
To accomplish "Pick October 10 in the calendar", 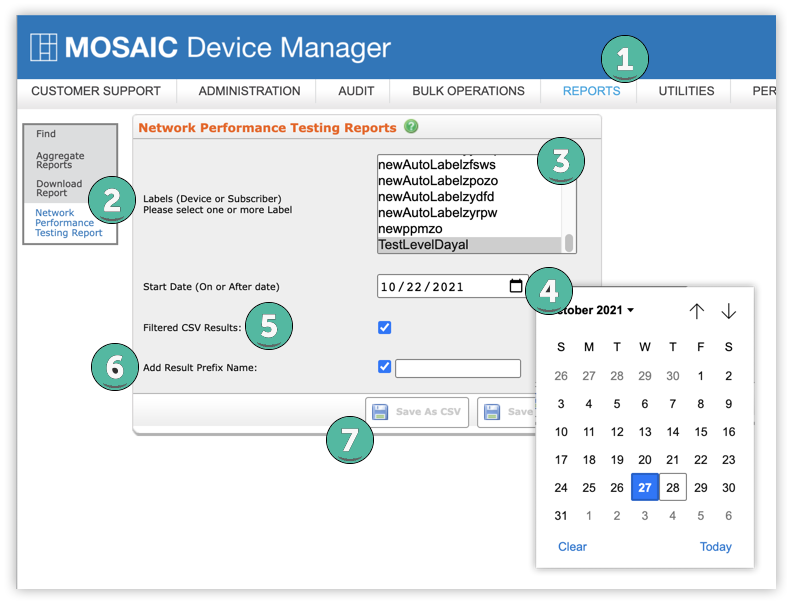I will pyautogui.click(x=561, y=432).
